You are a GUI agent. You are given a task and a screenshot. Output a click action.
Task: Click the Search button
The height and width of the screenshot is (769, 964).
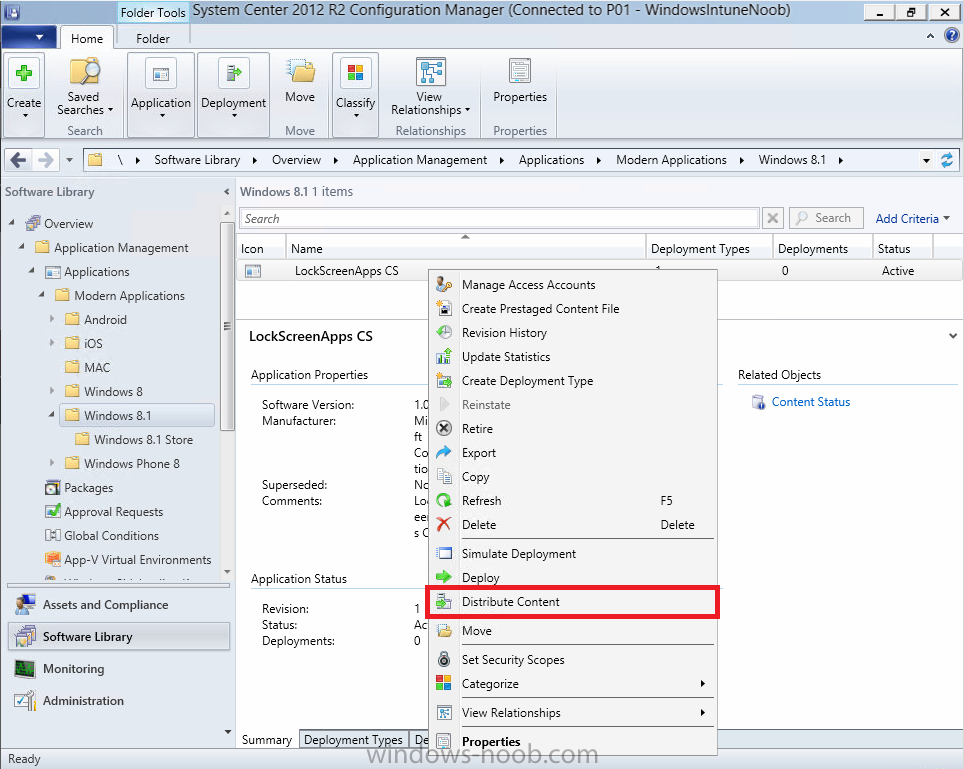pos(826,218)
